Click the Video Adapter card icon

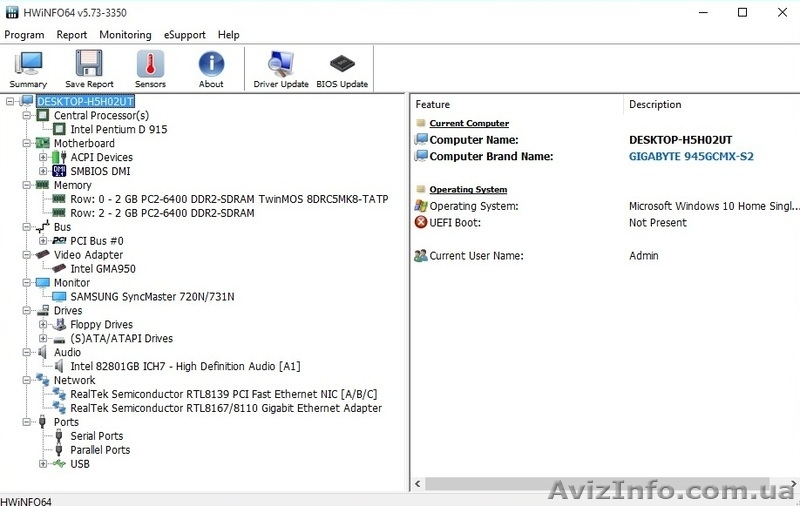pos(42,254)
